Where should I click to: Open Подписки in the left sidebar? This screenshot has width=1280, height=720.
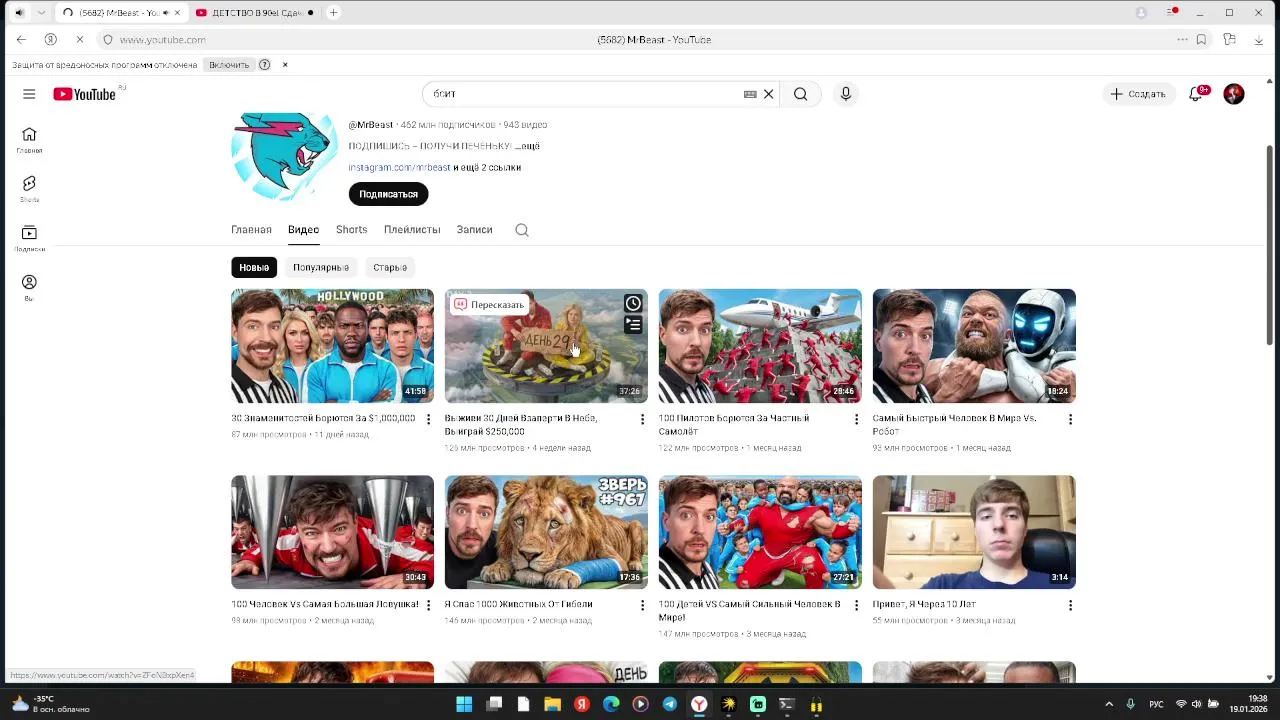[29, 238]
